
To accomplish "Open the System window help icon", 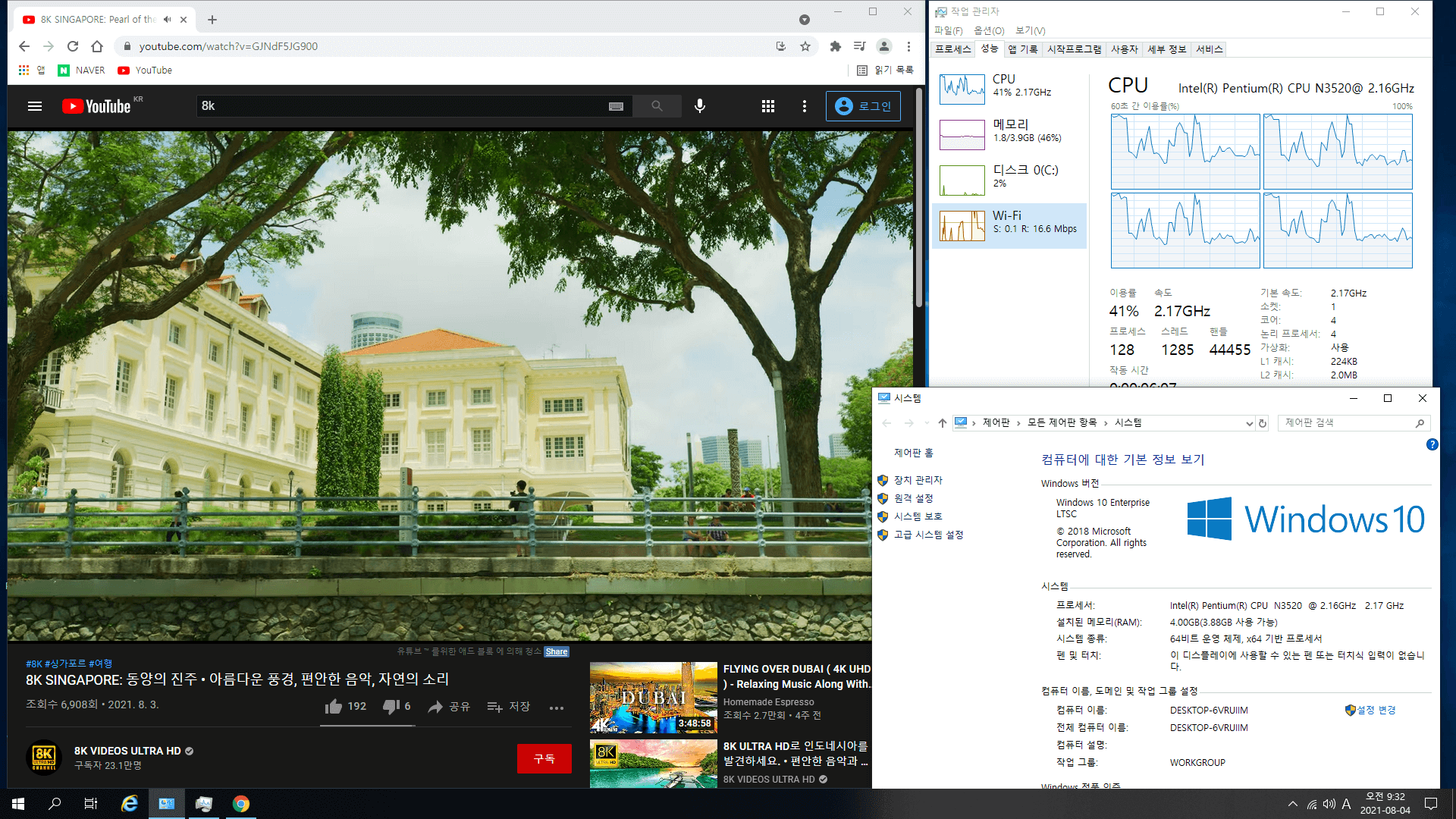I will pos(1432,444).
